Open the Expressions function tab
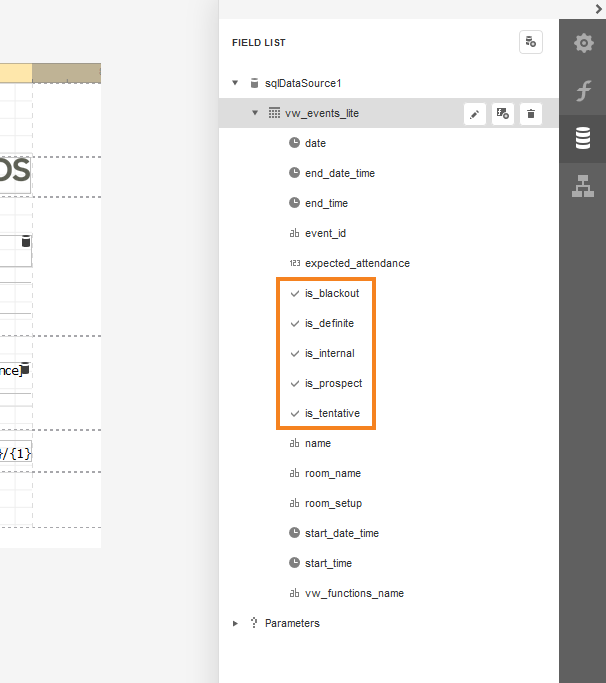This screenshot has height=683, width=606. click(x=583, y=91)
